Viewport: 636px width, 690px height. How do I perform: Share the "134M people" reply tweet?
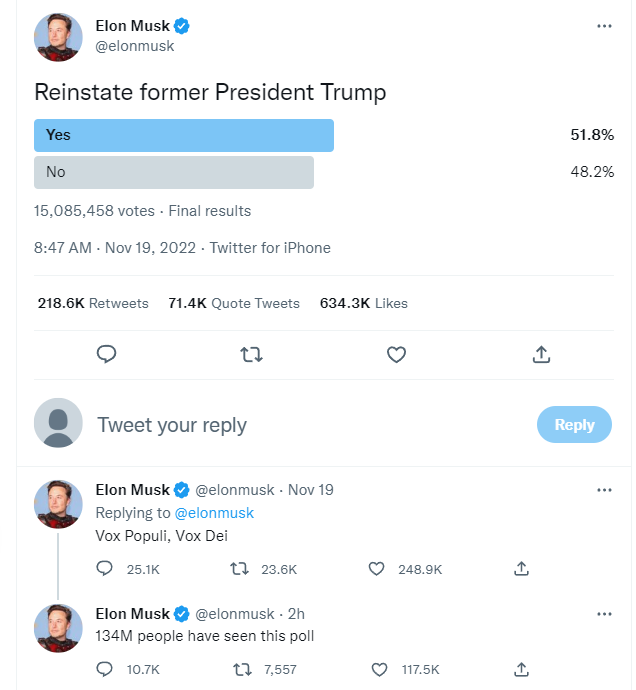click(x=521, y=668)
